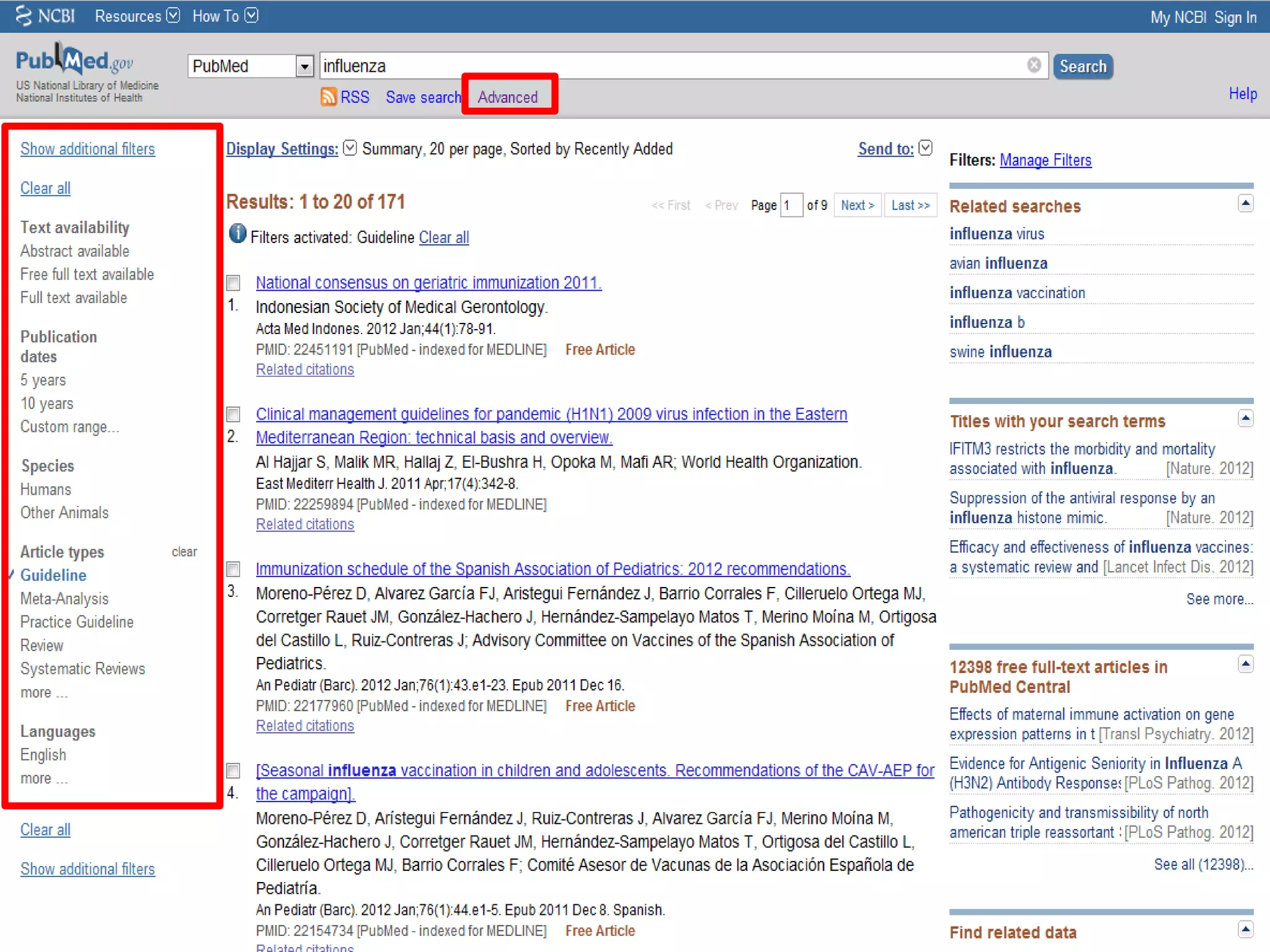This screenshot has width=1270, height=952.
Task: Collapse the Related searches panel arrow
Action: tap(1245, 203)
